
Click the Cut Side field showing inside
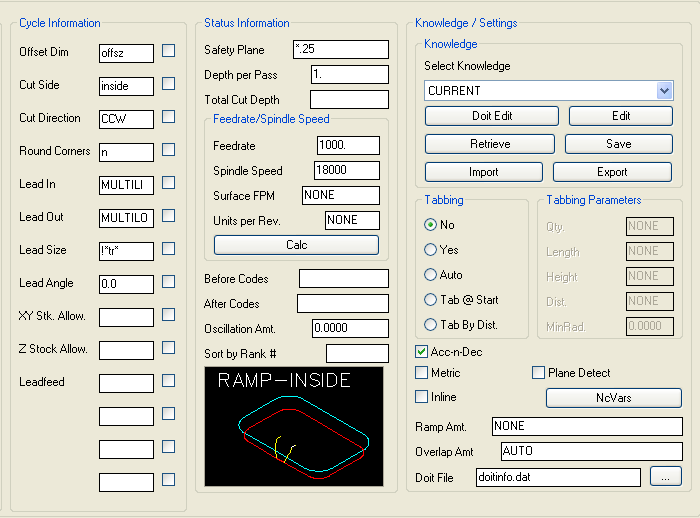coord(126,86)
